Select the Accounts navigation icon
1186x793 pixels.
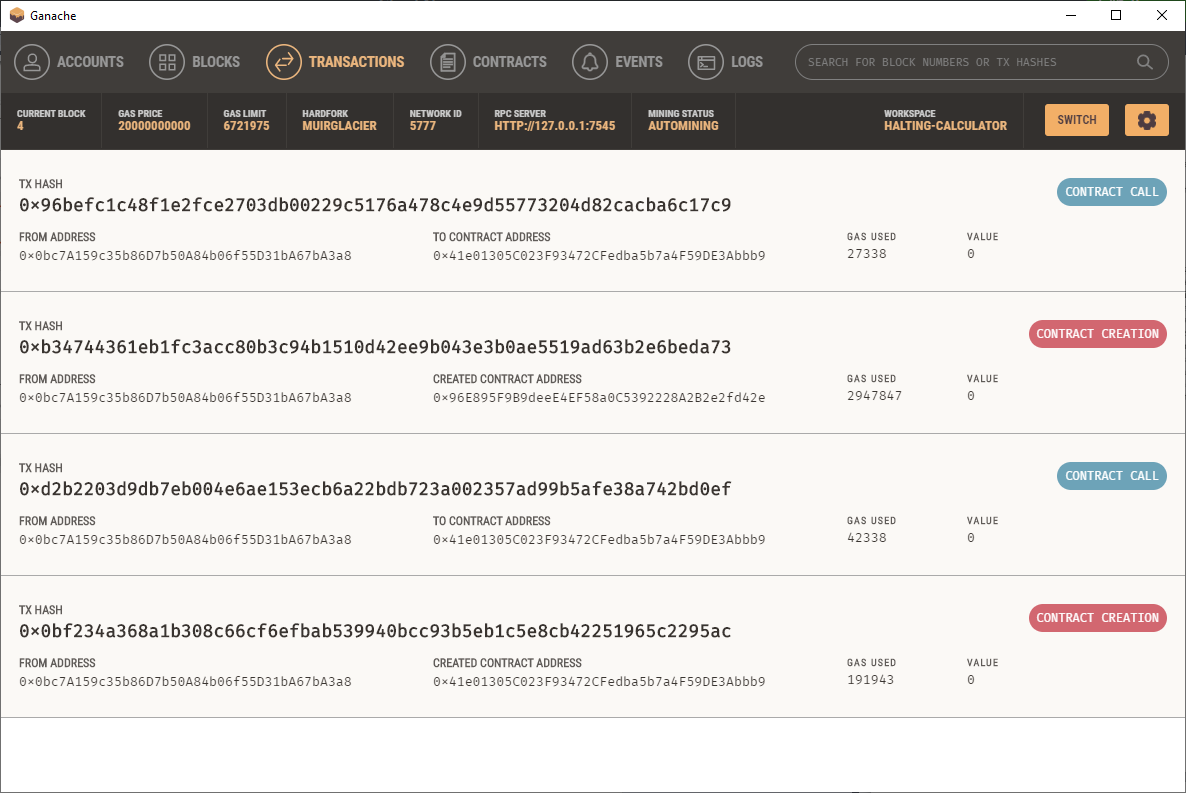[x=32, y=61]
